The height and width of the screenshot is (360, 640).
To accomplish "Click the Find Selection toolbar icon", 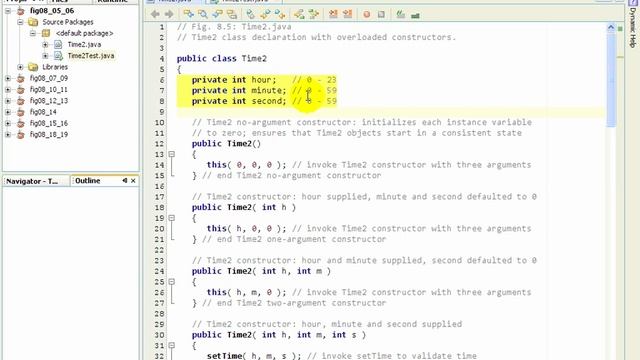I will pyautogui.click(x=188, y=15).
